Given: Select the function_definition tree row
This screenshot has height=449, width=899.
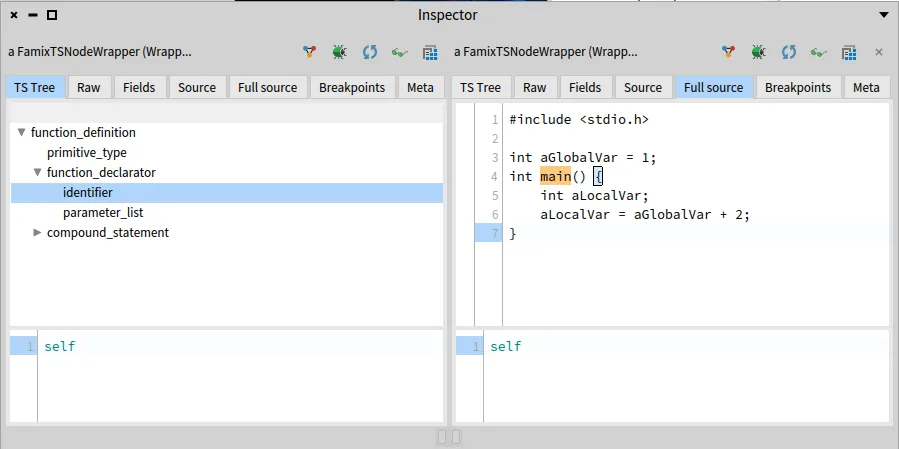Looking at the screenshot, I should tap(227, 132).
